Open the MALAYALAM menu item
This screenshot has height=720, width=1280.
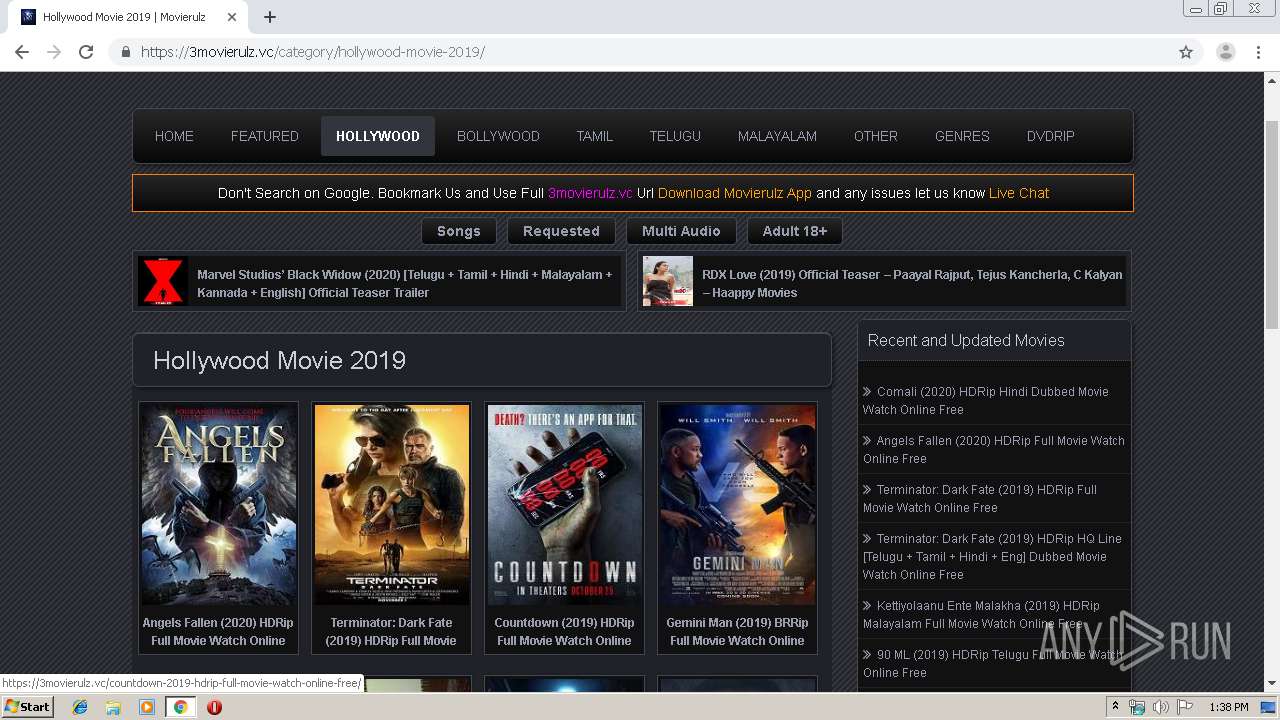point(777,136)
